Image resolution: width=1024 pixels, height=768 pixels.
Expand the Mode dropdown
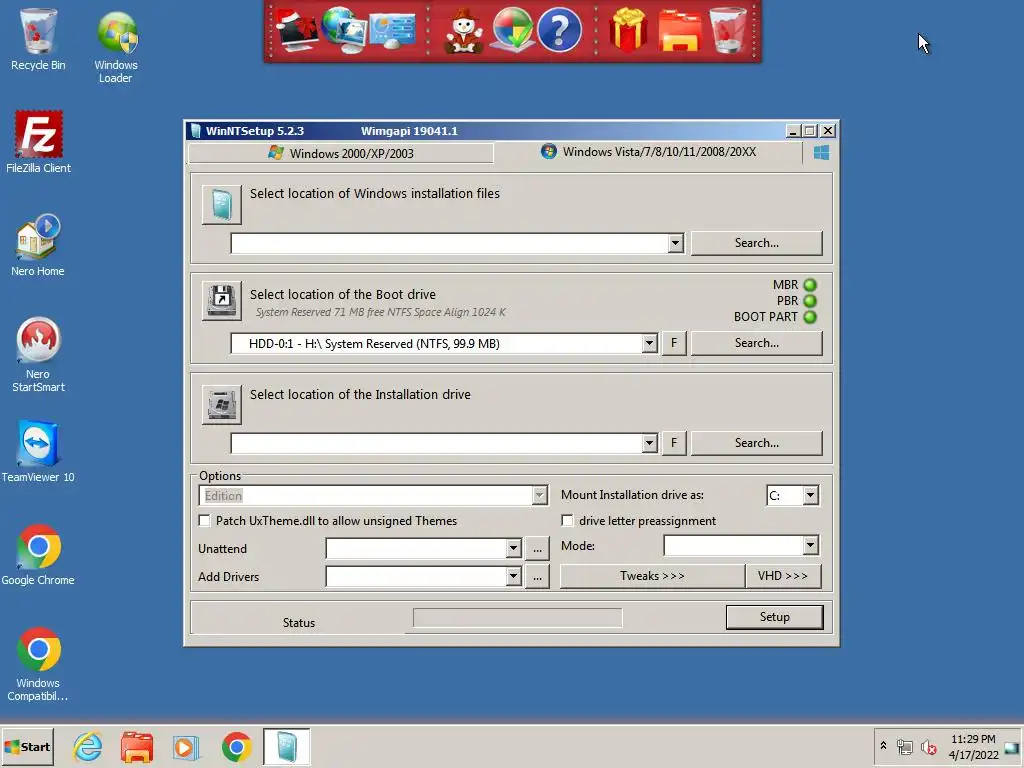(810, 545)
